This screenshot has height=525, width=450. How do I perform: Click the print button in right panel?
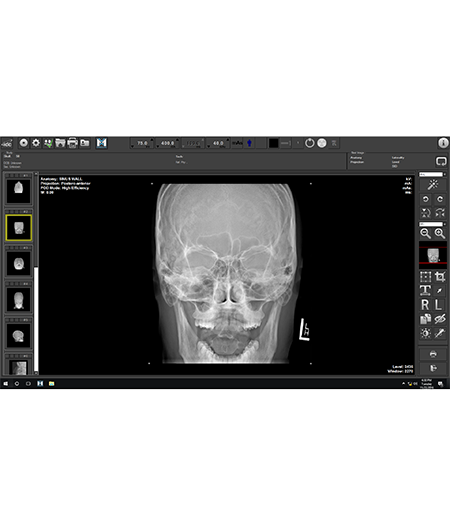pos(433,354)
